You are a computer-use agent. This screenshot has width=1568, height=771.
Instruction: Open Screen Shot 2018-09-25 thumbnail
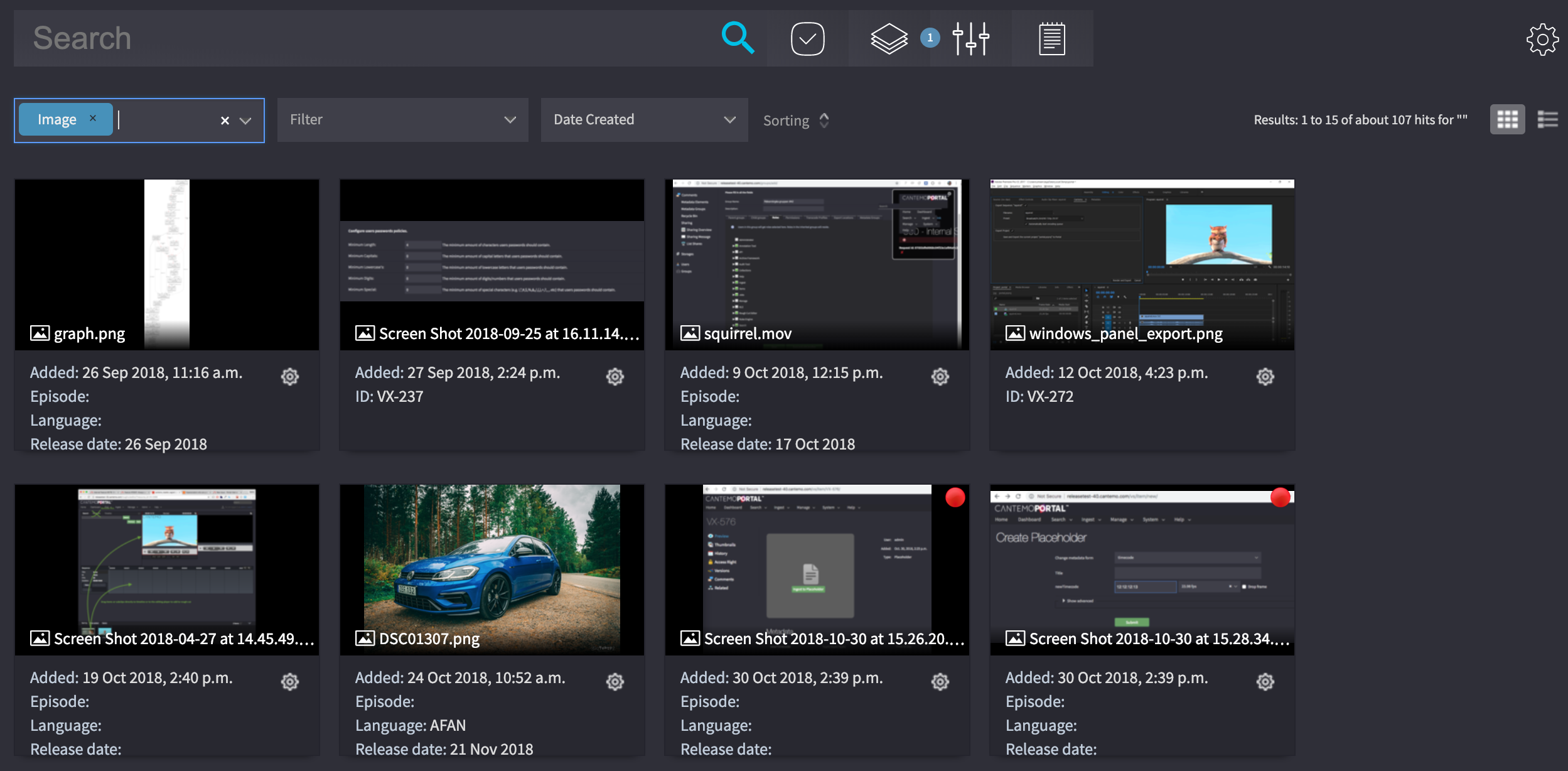point(492,264)
